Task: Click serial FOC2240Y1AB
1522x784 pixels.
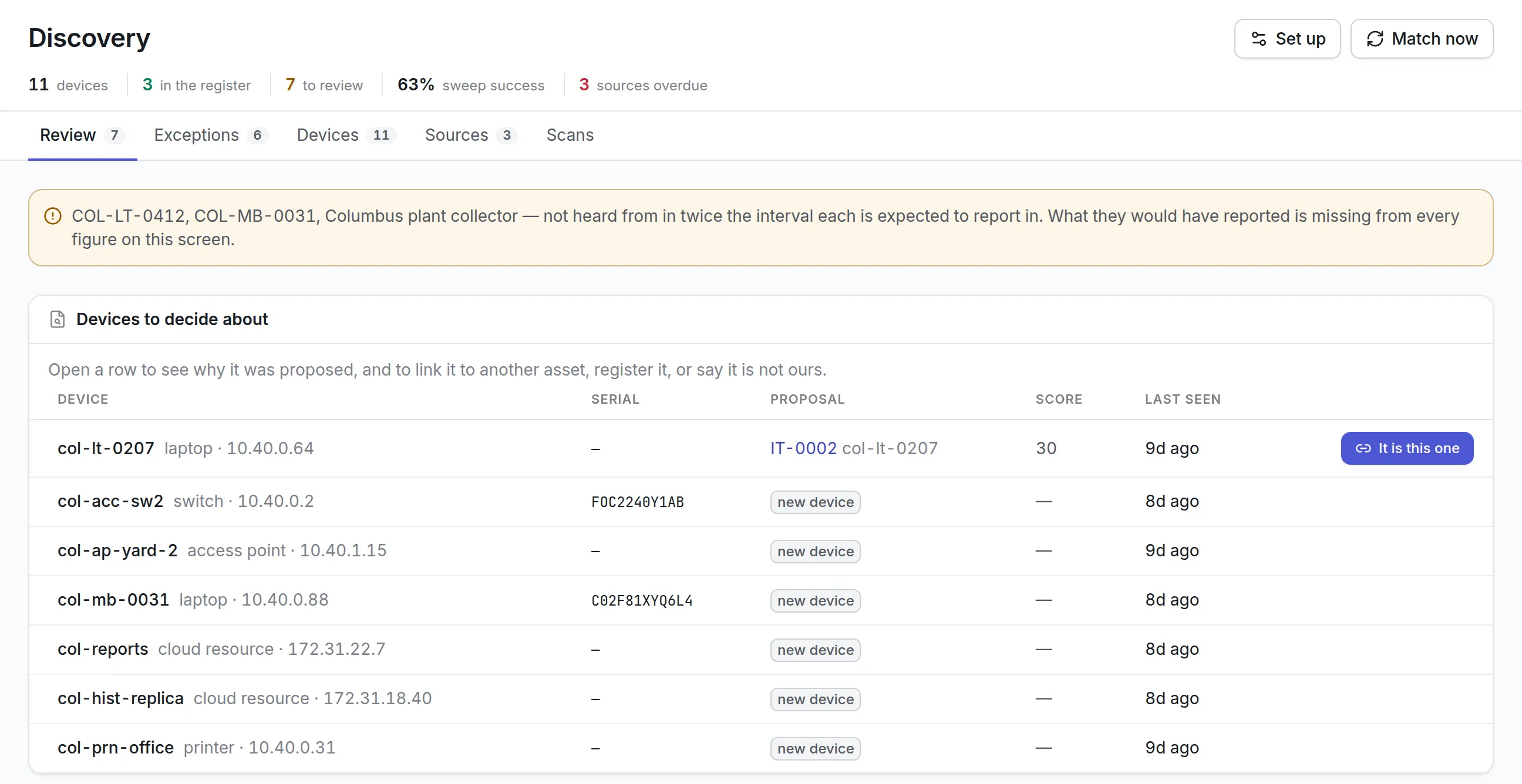Action: [638, 502]
